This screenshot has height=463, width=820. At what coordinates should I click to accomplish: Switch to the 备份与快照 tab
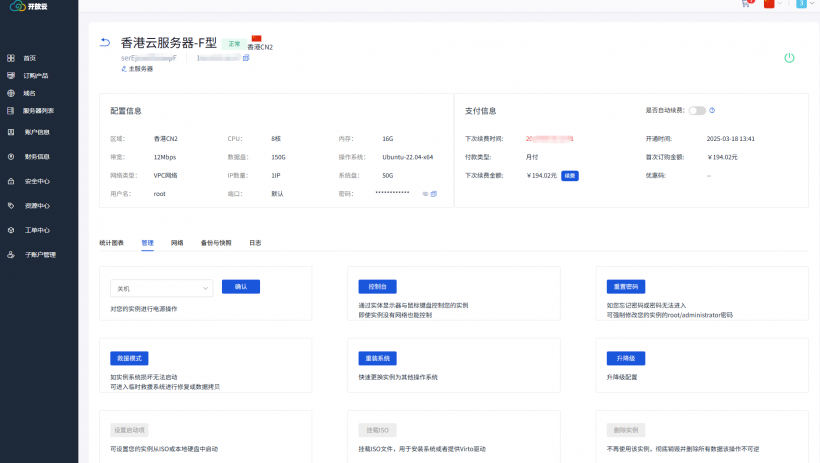click(216, 242)
